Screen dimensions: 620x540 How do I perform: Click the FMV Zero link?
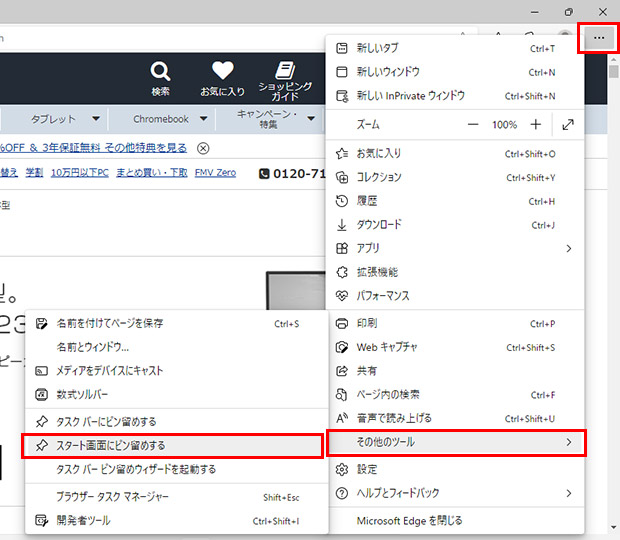tap(216, 173)
